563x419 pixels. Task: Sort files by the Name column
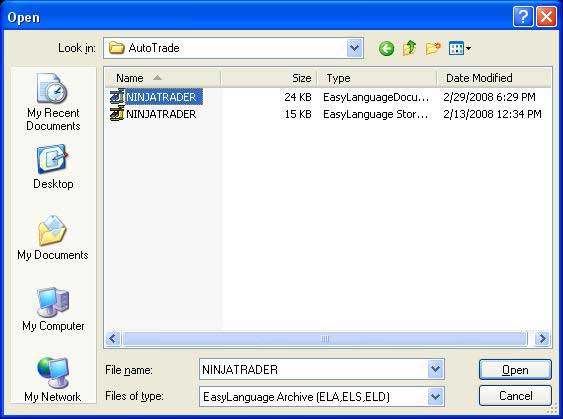(x=163, y=78)
